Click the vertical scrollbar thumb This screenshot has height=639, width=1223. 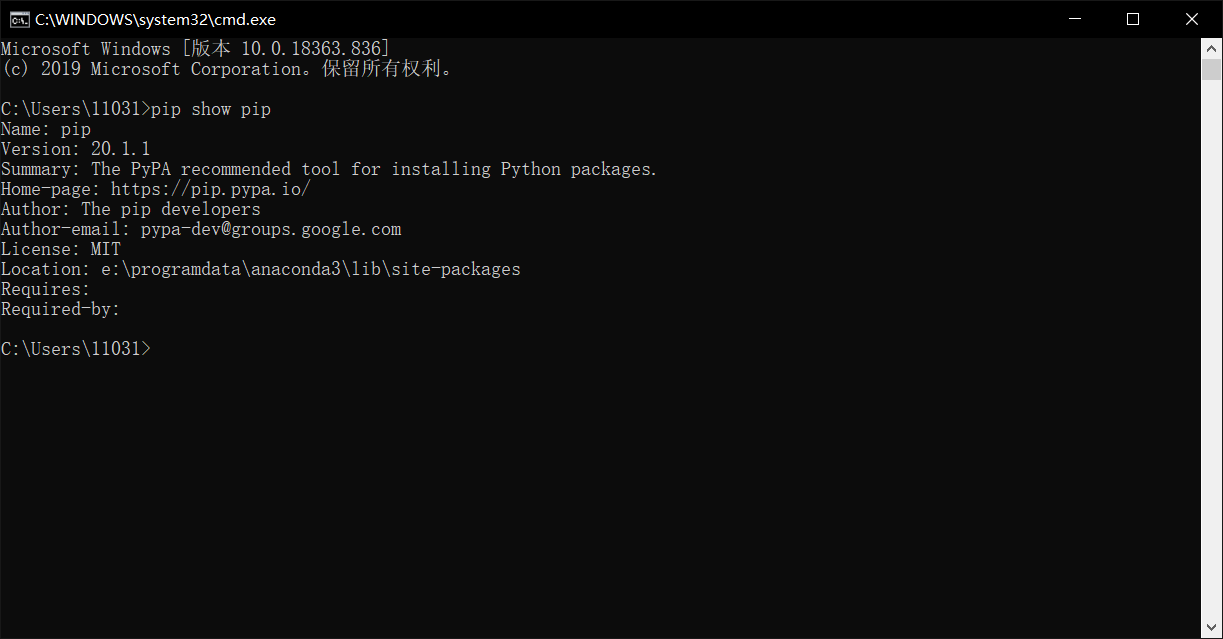[x=1211, y=69]
